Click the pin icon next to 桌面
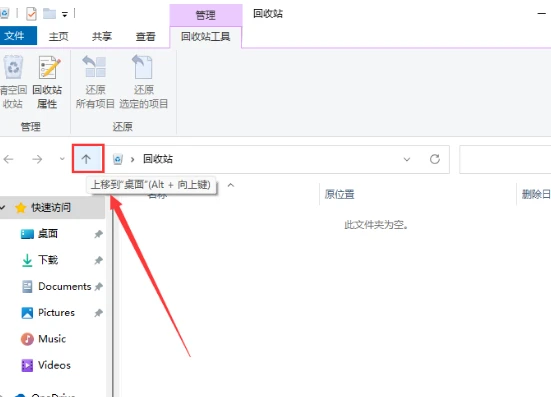 [99, 234]
